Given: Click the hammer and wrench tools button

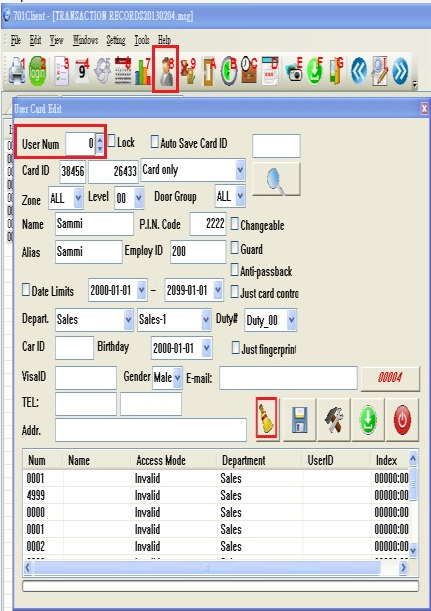Looking at the screenshot, I should (334, 420).
